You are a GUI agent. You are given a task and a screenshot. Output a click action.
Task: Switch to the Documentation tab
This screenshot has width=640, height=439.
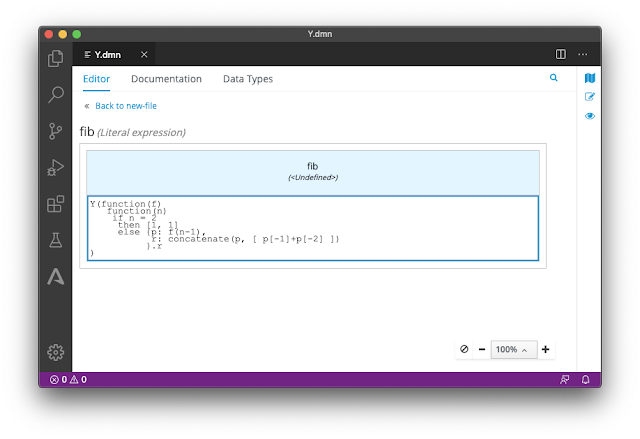167,79
